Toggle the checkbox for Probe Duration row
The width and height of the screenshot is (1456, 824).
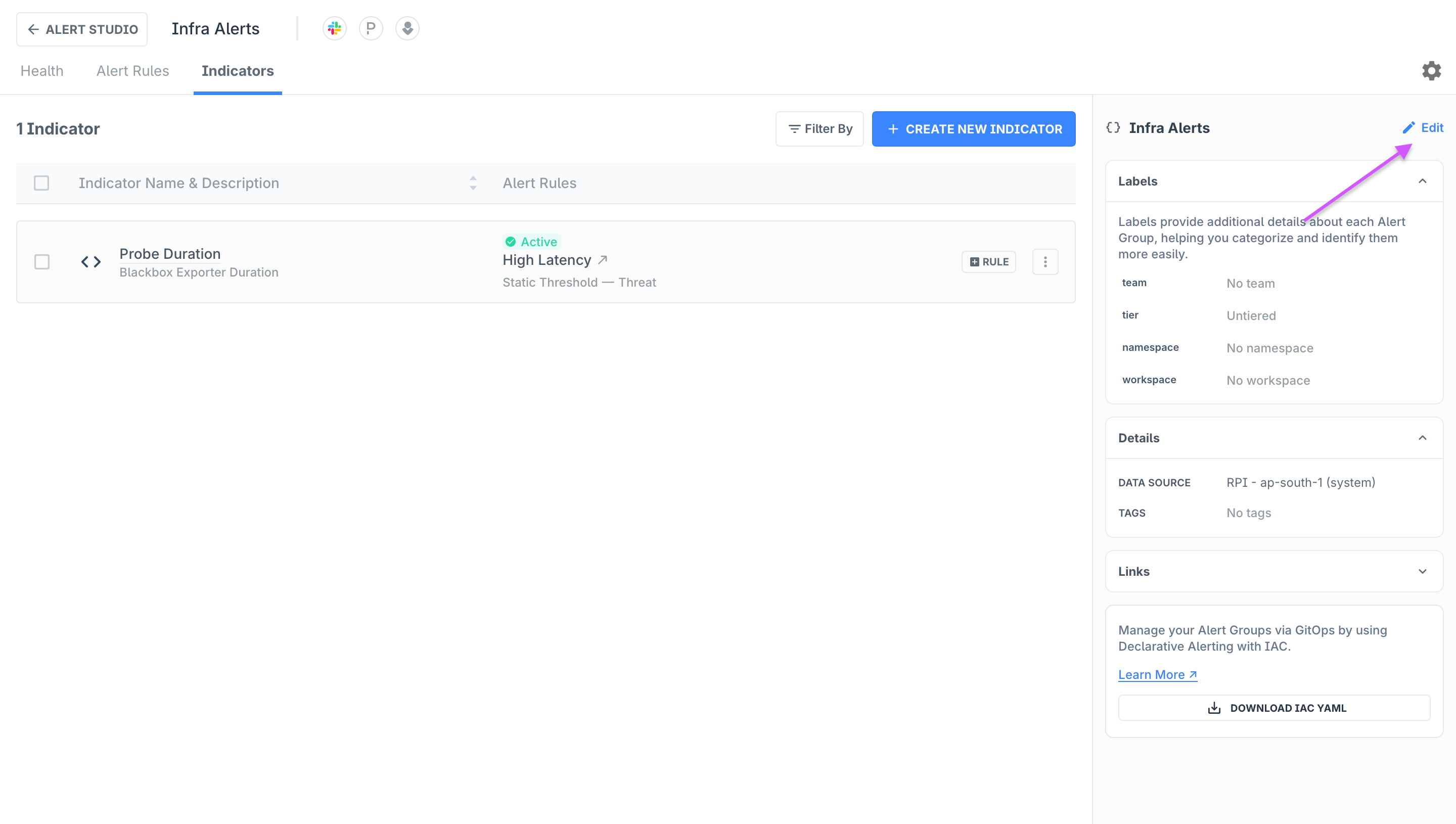click(x=42, y=261)
